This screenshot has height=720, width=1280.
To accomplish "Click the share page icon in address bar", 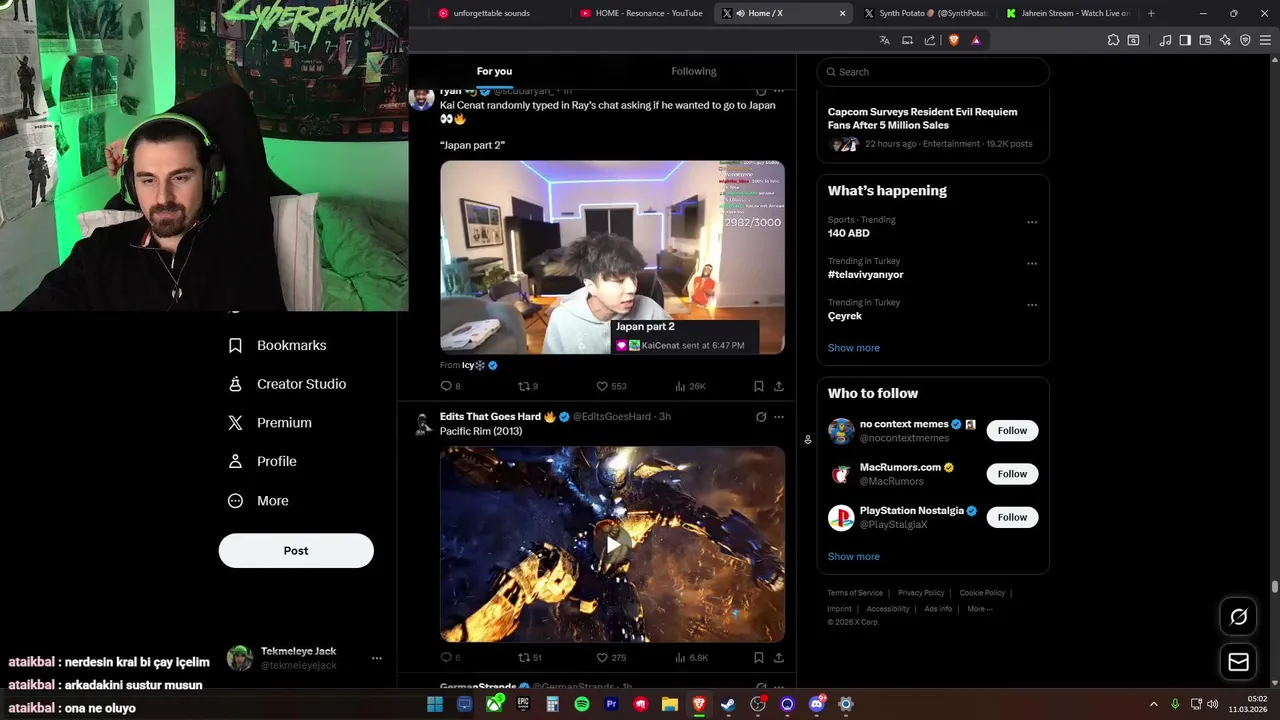I will point(930,40).
